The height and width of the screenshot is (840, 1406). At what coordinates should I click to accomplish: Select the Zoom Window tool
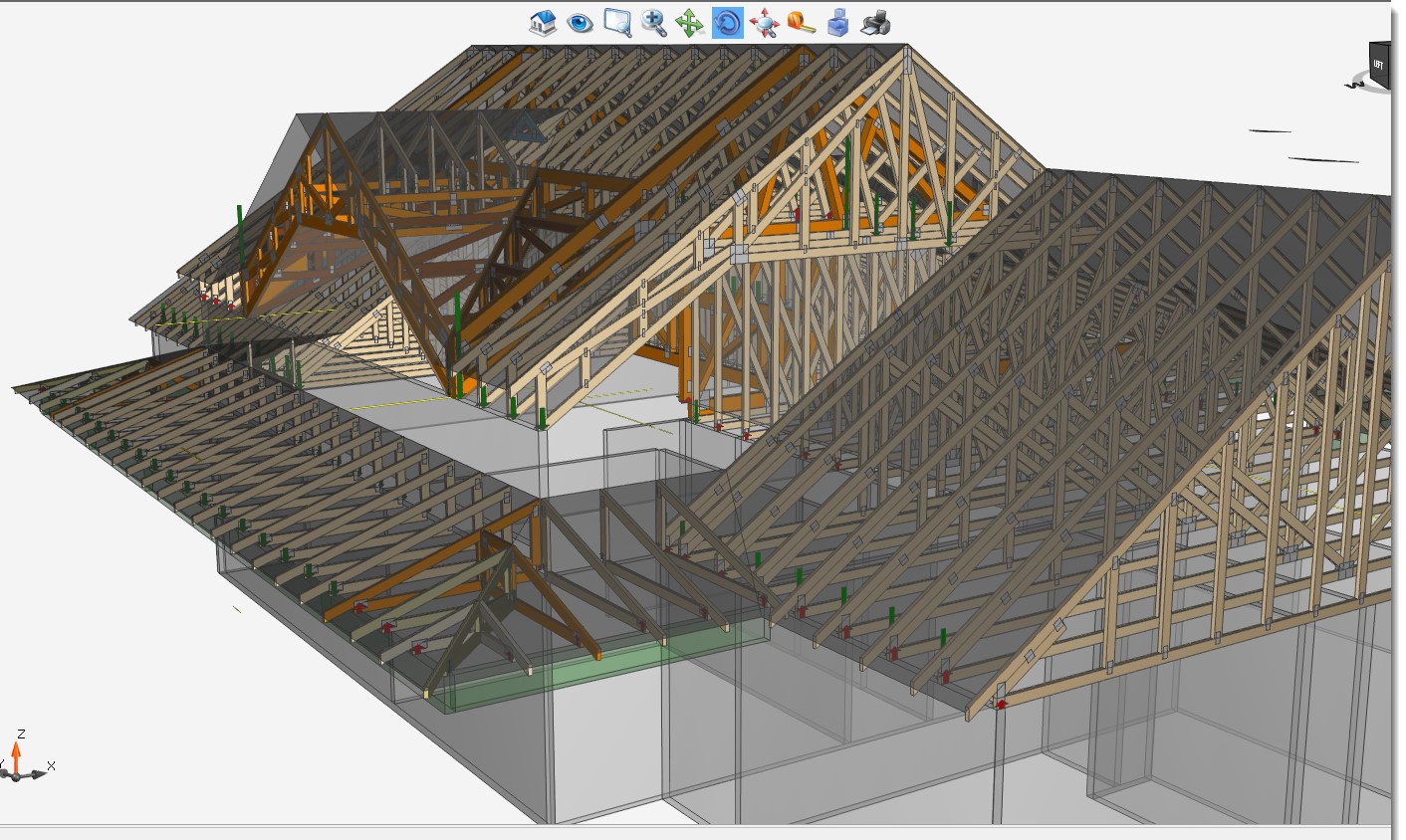click(617, 22)
